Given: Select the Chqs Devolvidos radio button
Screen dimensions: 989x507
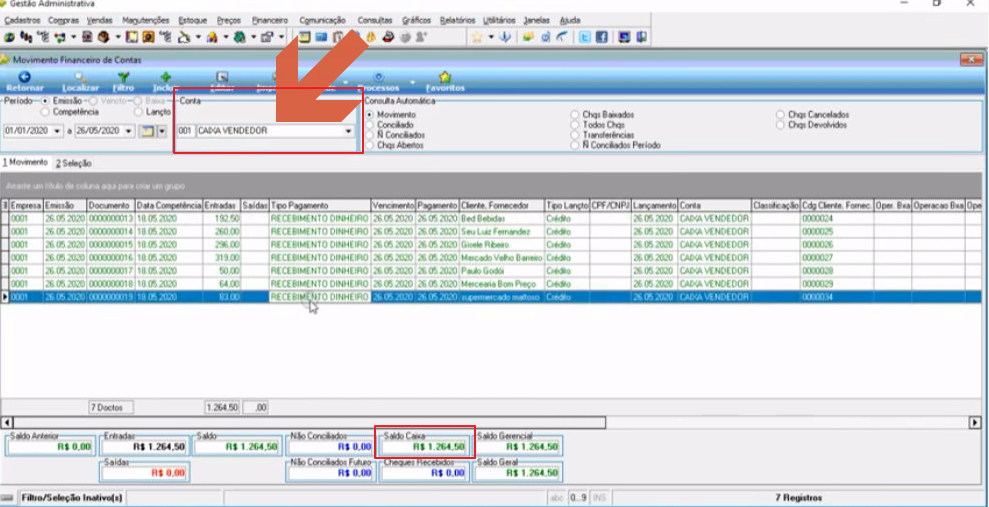Looking at the screenshot, I should (x=781, y=125).
